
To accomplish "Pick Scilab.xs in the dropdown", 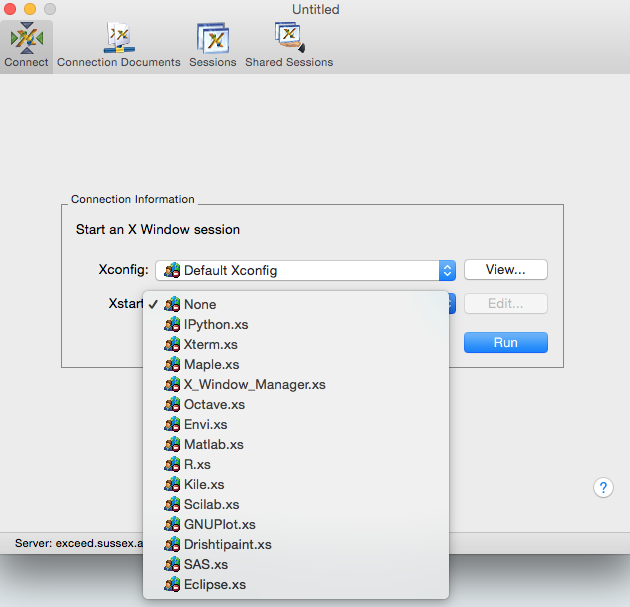I will click(x=296, y=505).
